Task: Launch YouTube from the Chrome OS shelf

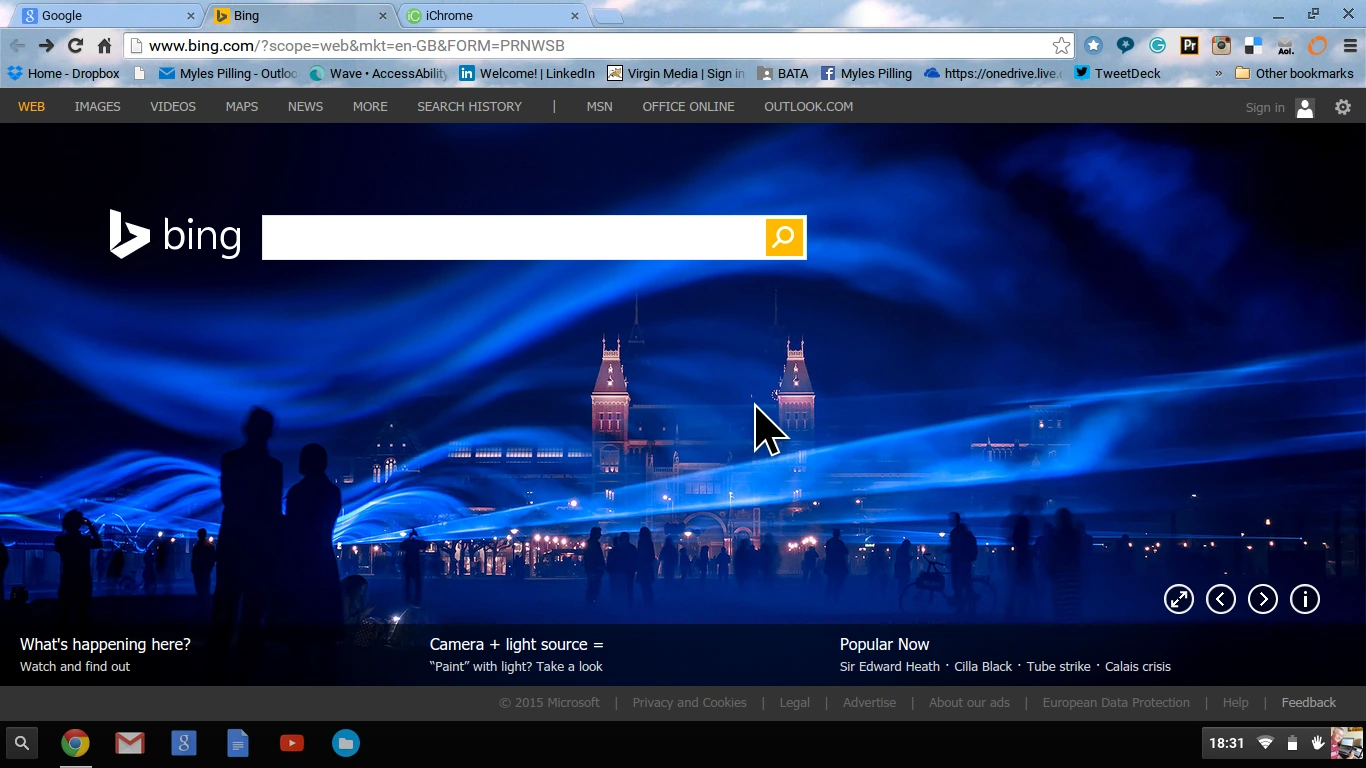Action: pos(292,743)
